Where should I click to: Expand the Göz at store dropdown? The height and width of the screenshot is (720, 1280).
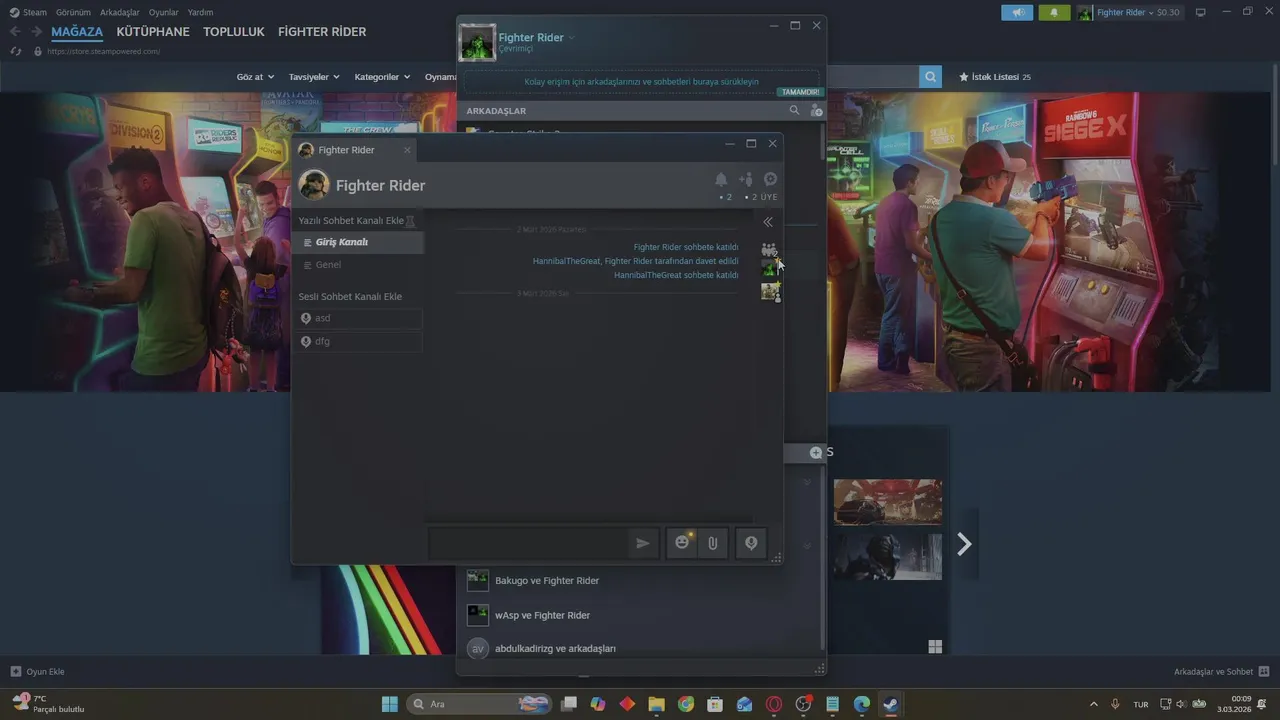[255, 77]
